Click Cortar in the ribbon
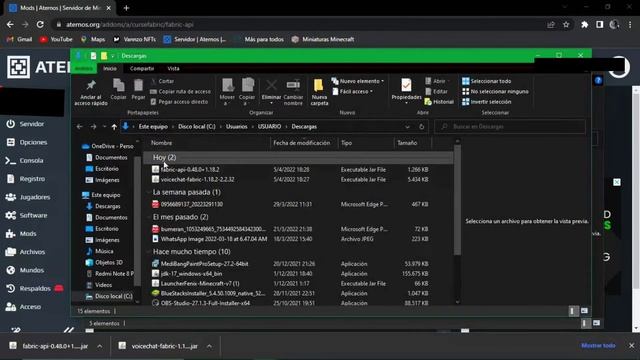The height and width of the screenshot is (360, 640). click(x=162, y=81)
